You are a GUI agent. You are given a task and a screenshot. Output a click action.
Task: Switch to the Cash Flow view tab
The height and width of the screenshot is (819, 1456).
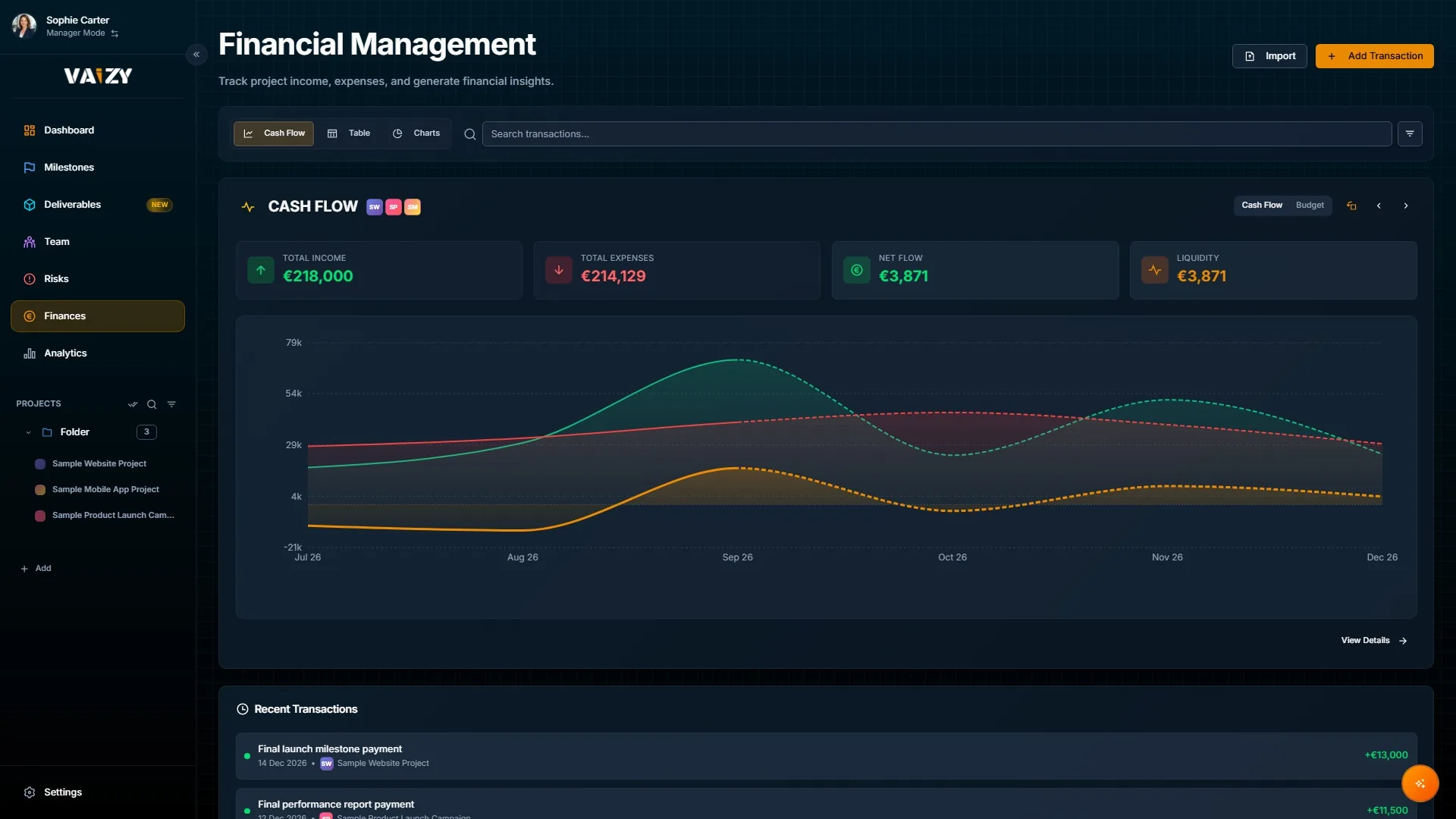pos(274,133)
